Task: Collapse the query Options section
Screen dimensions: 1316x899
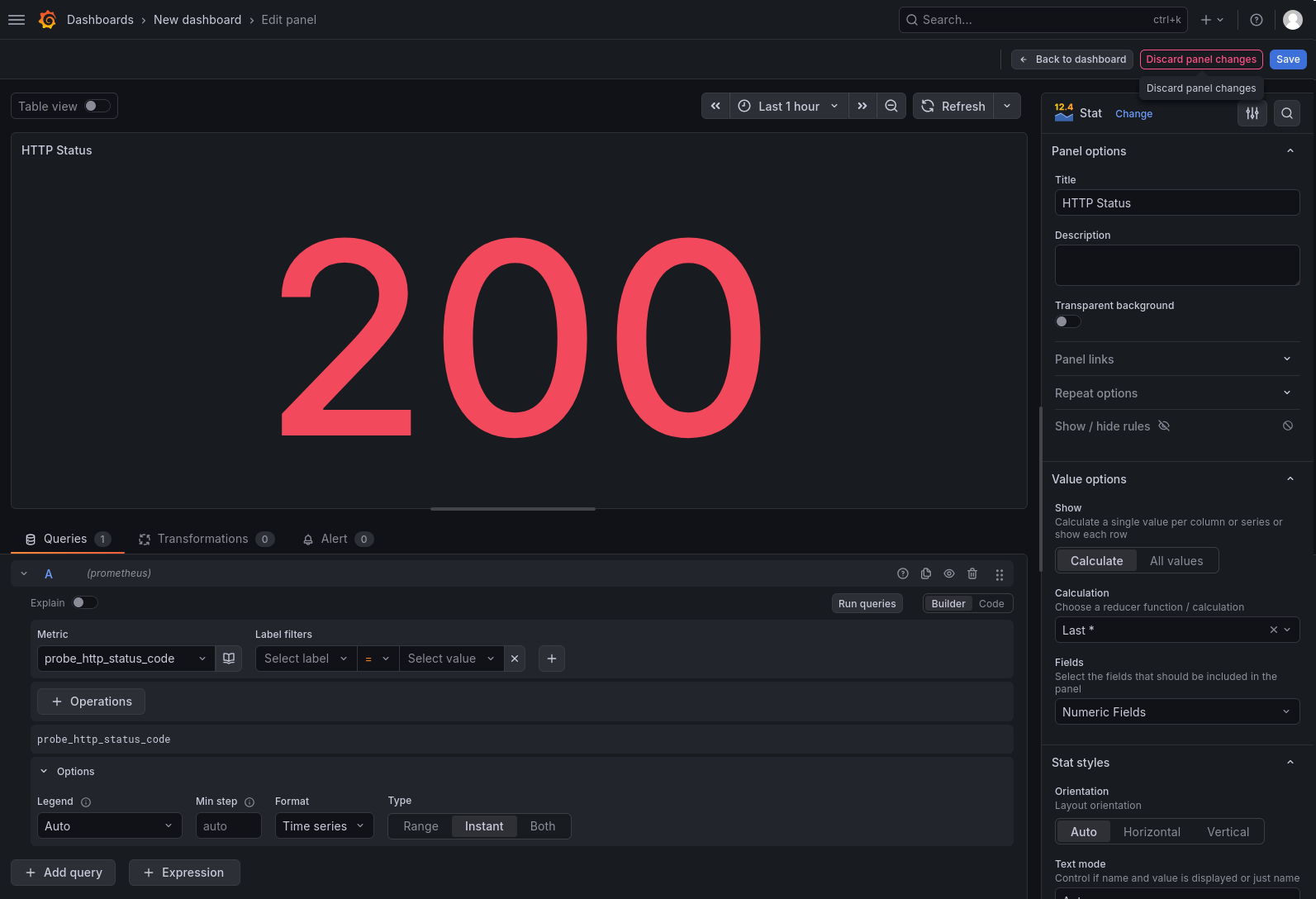Action: 44,771
